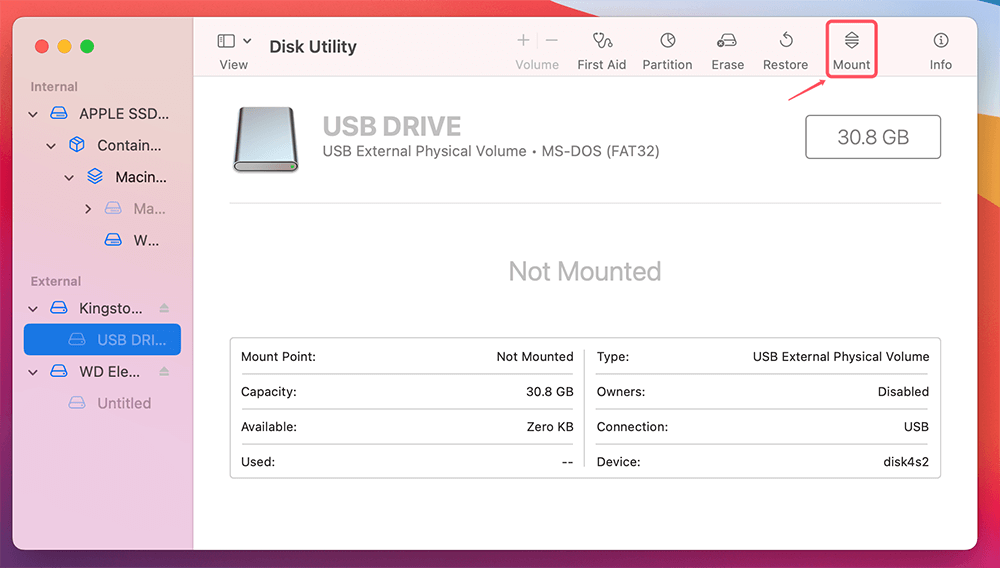Collapse the APPLE SSD disk tree
Image resolution: width=1000 pixels, height=568 pixels.
coord(33,114)
